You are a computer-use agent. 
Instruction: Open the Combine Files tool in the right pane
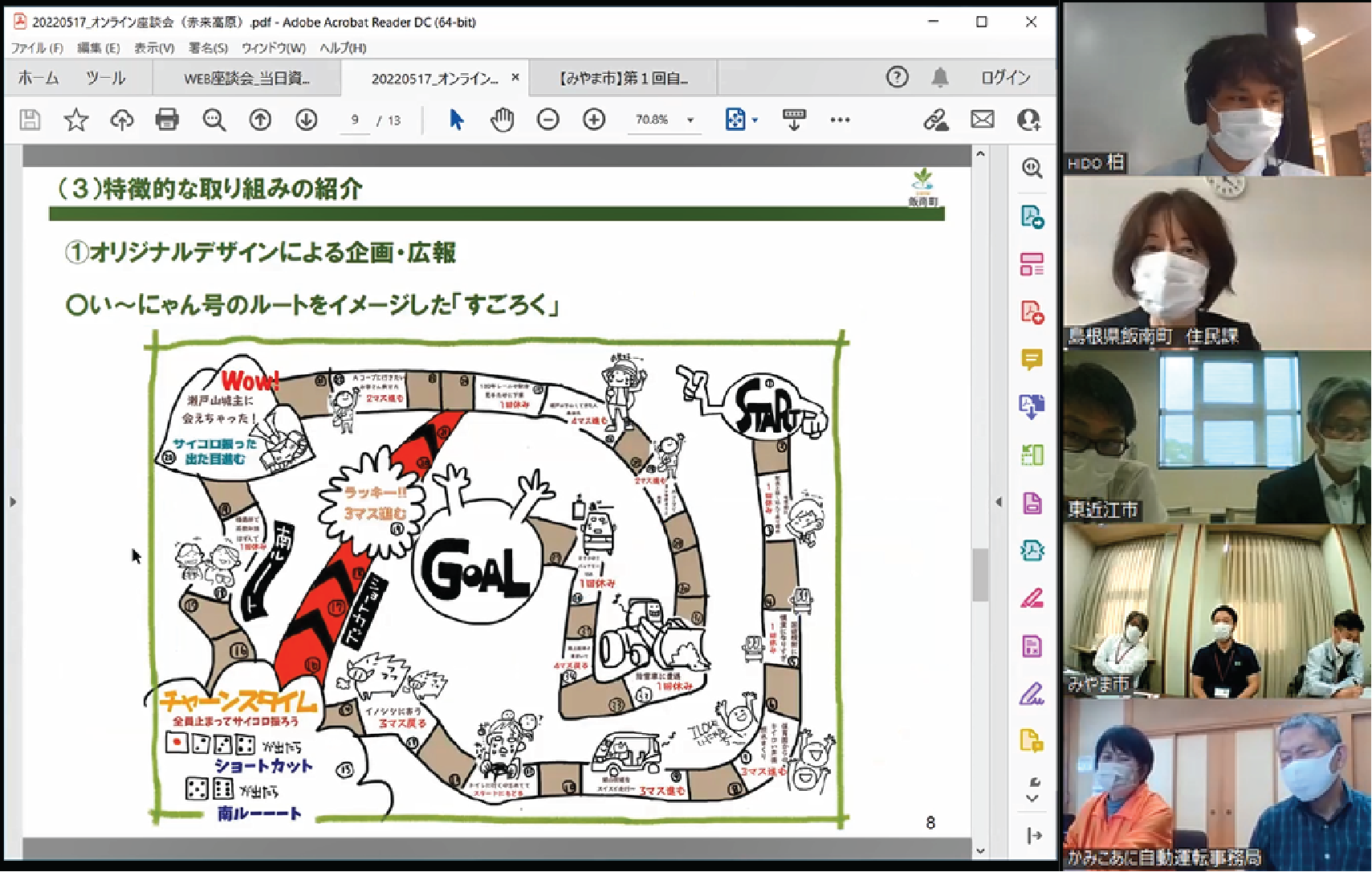1032,406
